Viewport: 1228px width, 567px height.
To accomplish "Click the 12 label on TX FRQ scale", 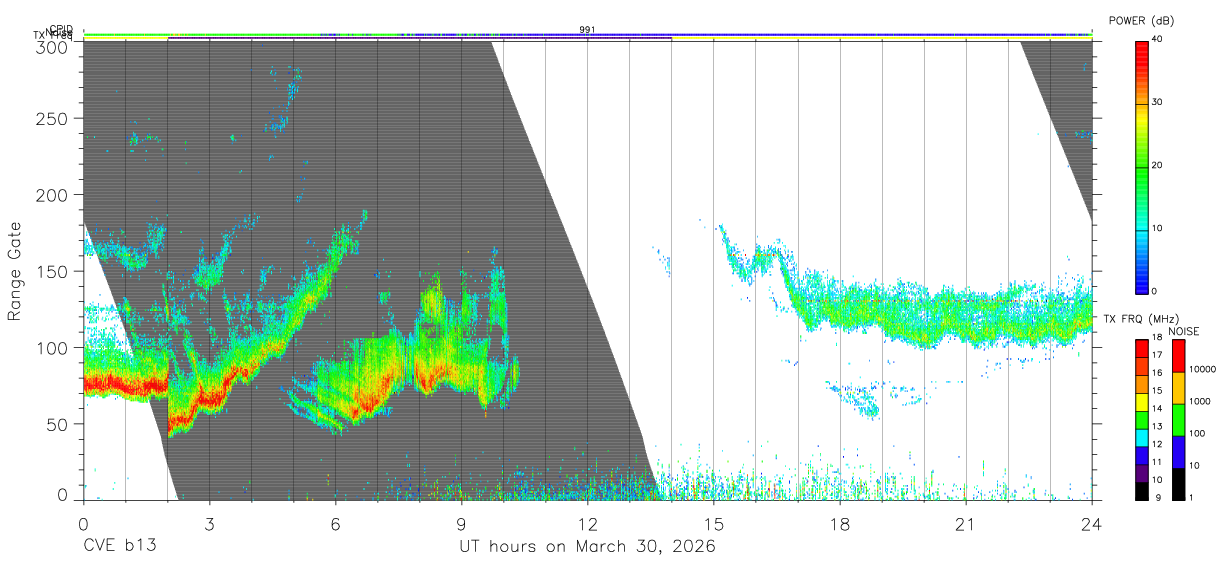I will [1157, 444].
